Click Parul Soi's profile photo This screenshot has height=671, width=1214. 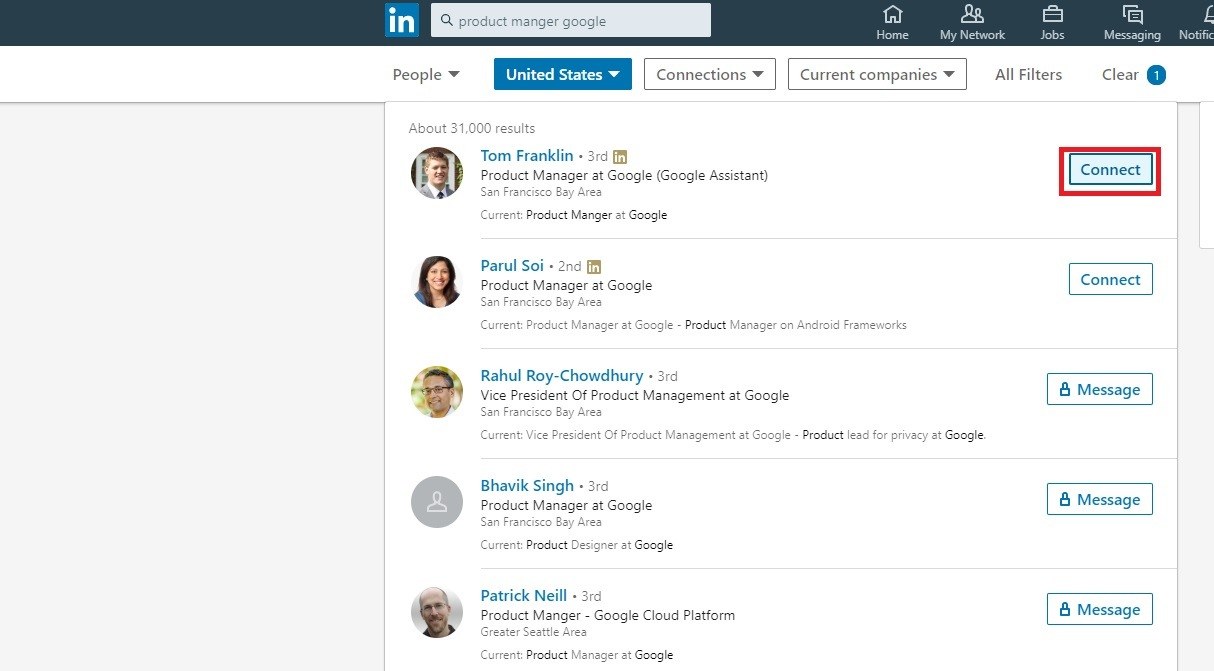pyautogui.click(x=437, y=282)
